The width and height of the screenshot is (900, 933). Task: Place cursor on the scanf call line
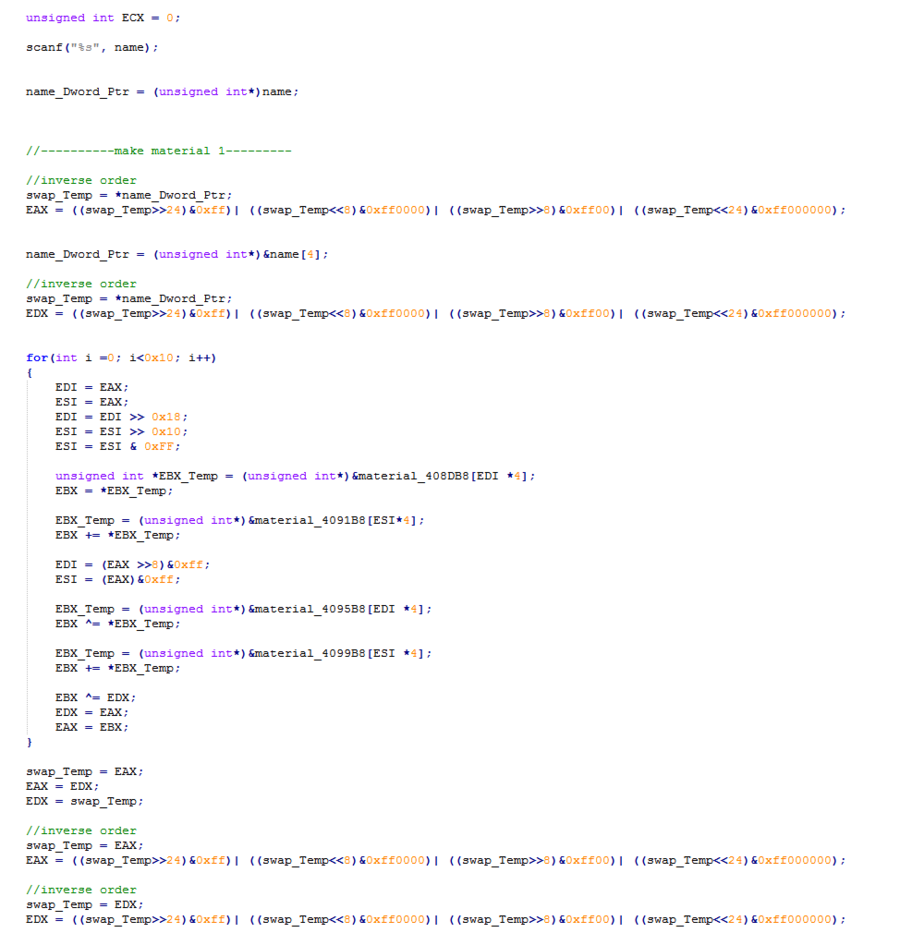tap(91, 47)
